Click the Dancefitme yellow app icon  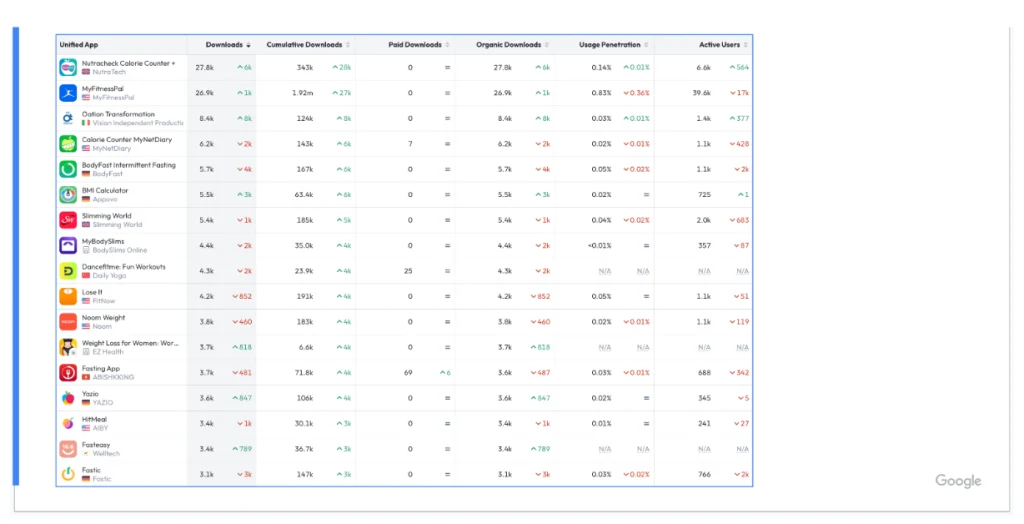click(x=68, y=271)
